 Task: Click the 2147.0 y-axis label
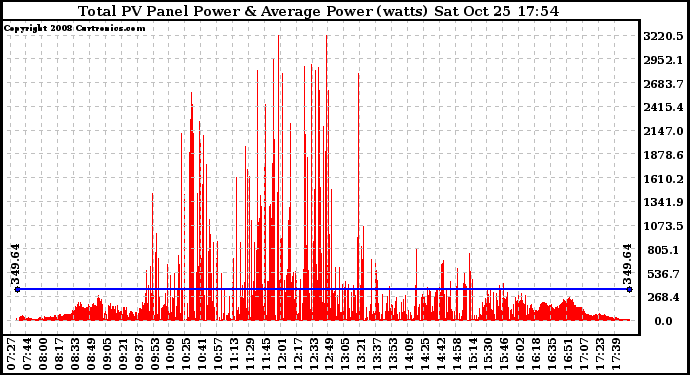click(x=663, y=131)
